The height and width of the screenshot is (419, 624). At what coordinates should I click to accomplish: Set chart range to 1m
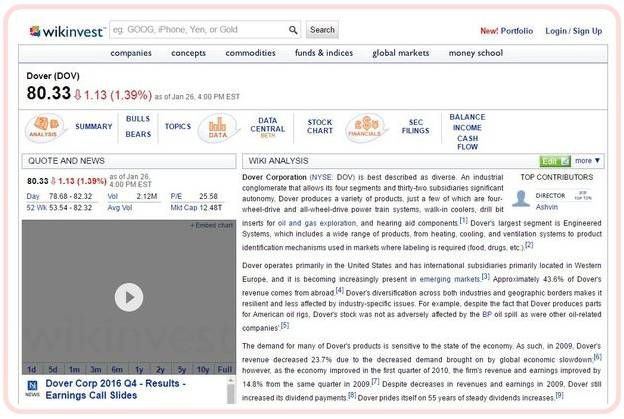74,370
